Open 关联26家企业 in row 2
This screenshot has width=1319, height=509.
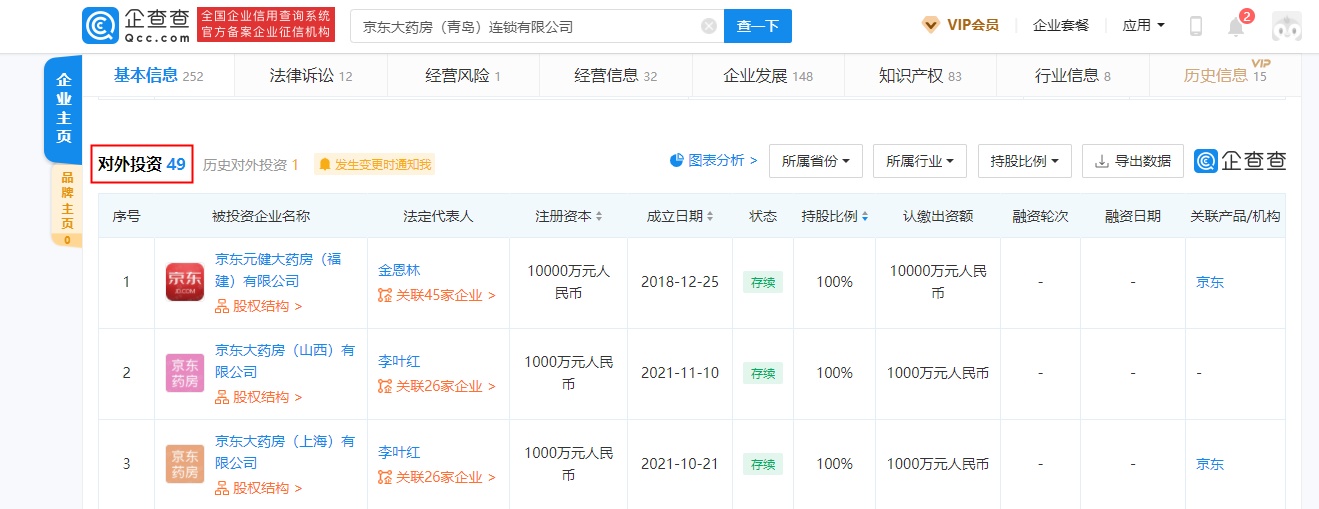437,386
